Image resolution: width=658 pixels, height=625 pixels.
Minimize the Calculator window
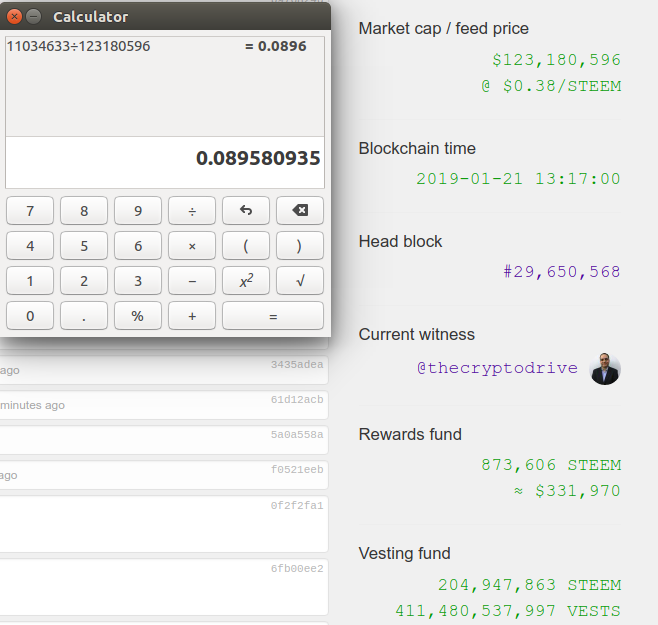34,16
